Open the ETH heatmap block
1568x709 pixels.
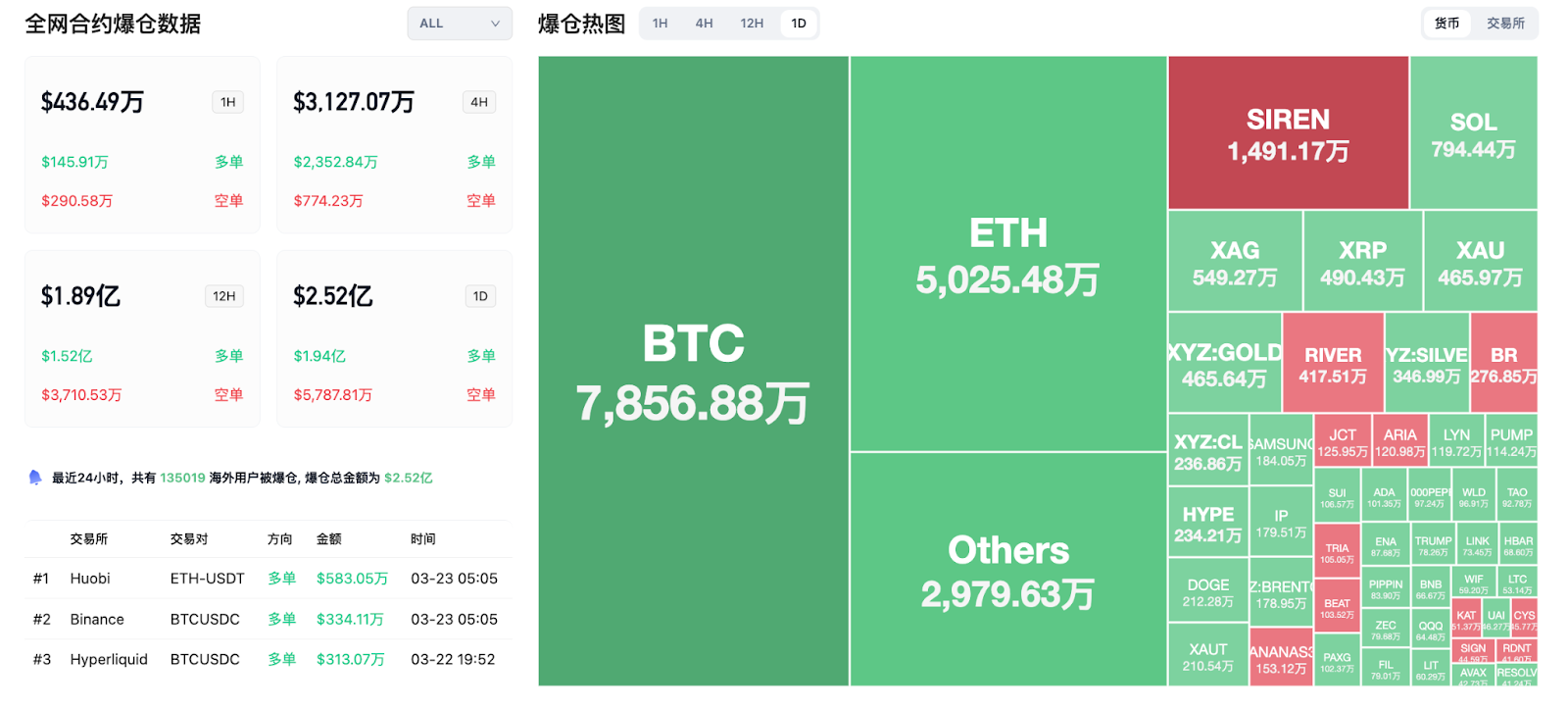point(1007,255)
